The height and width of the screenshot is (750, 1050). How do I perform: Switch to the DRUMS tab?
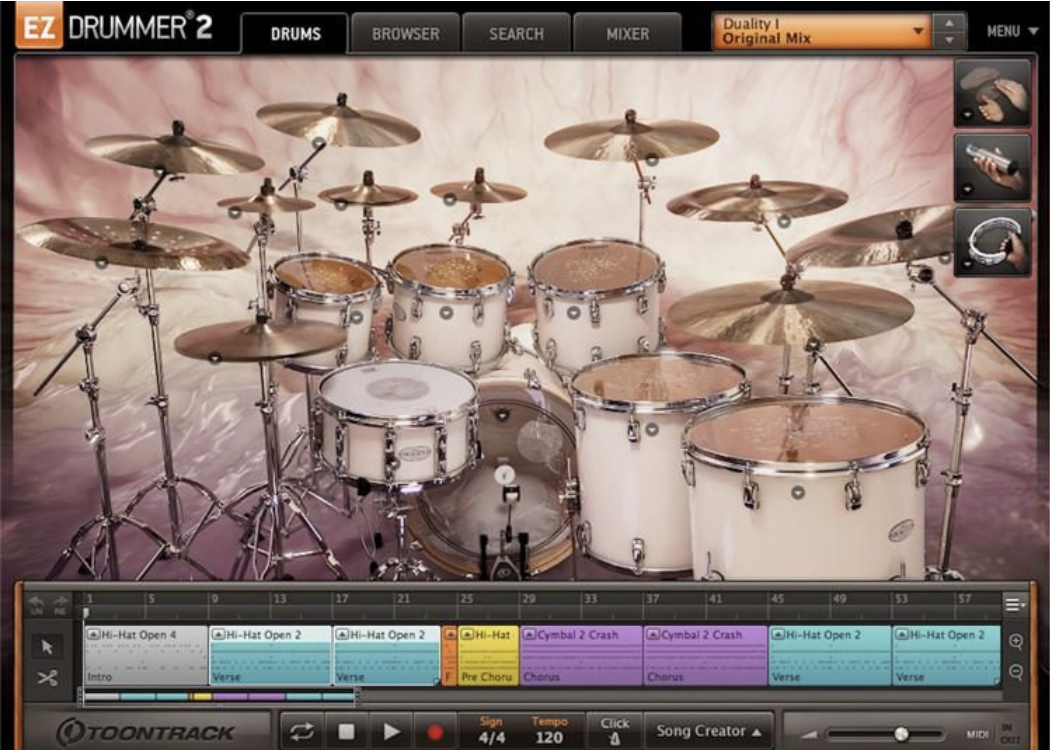click(295, 33)
